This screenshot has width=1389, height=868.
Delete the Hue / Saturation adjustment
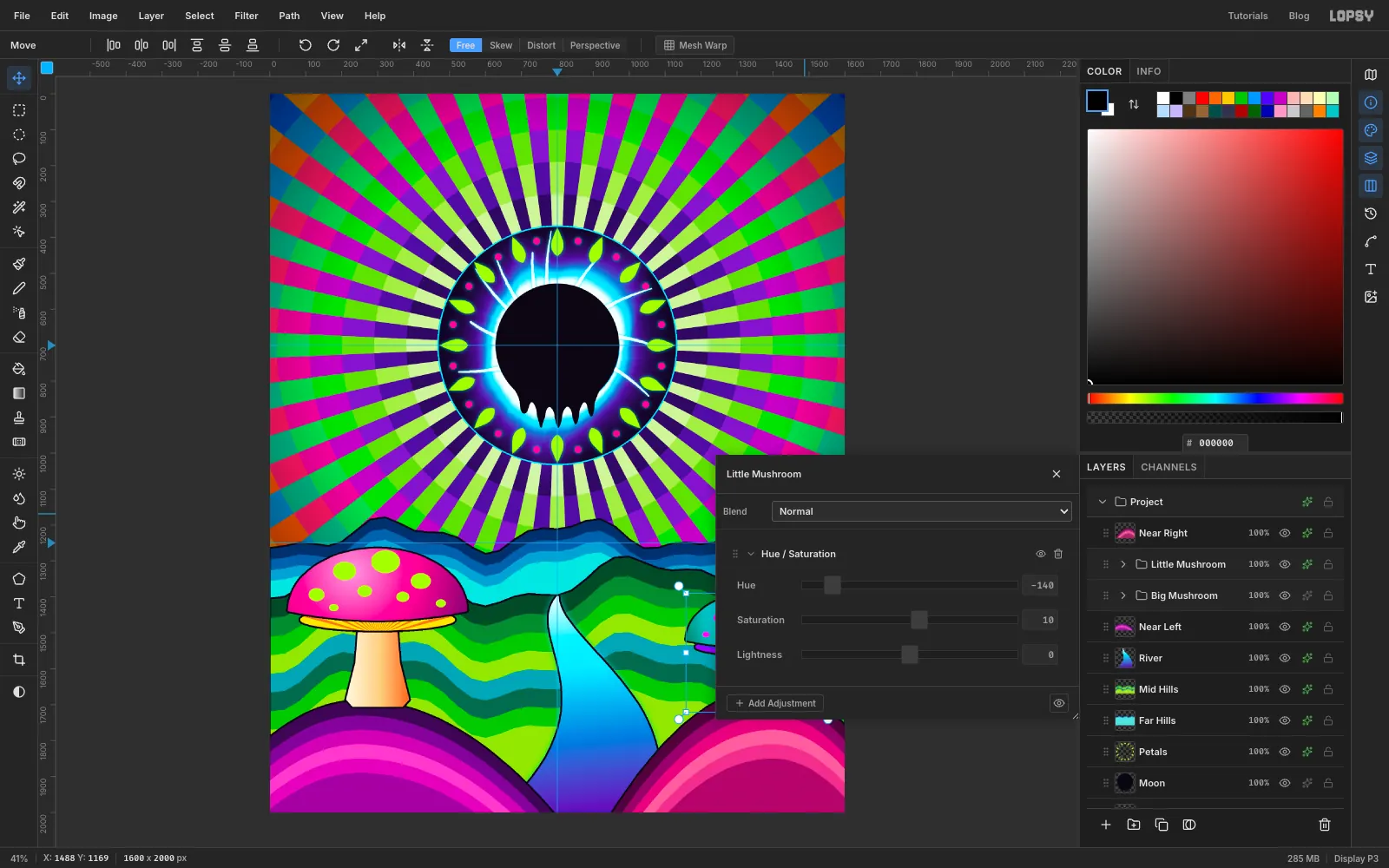[x=1058, y=554]
